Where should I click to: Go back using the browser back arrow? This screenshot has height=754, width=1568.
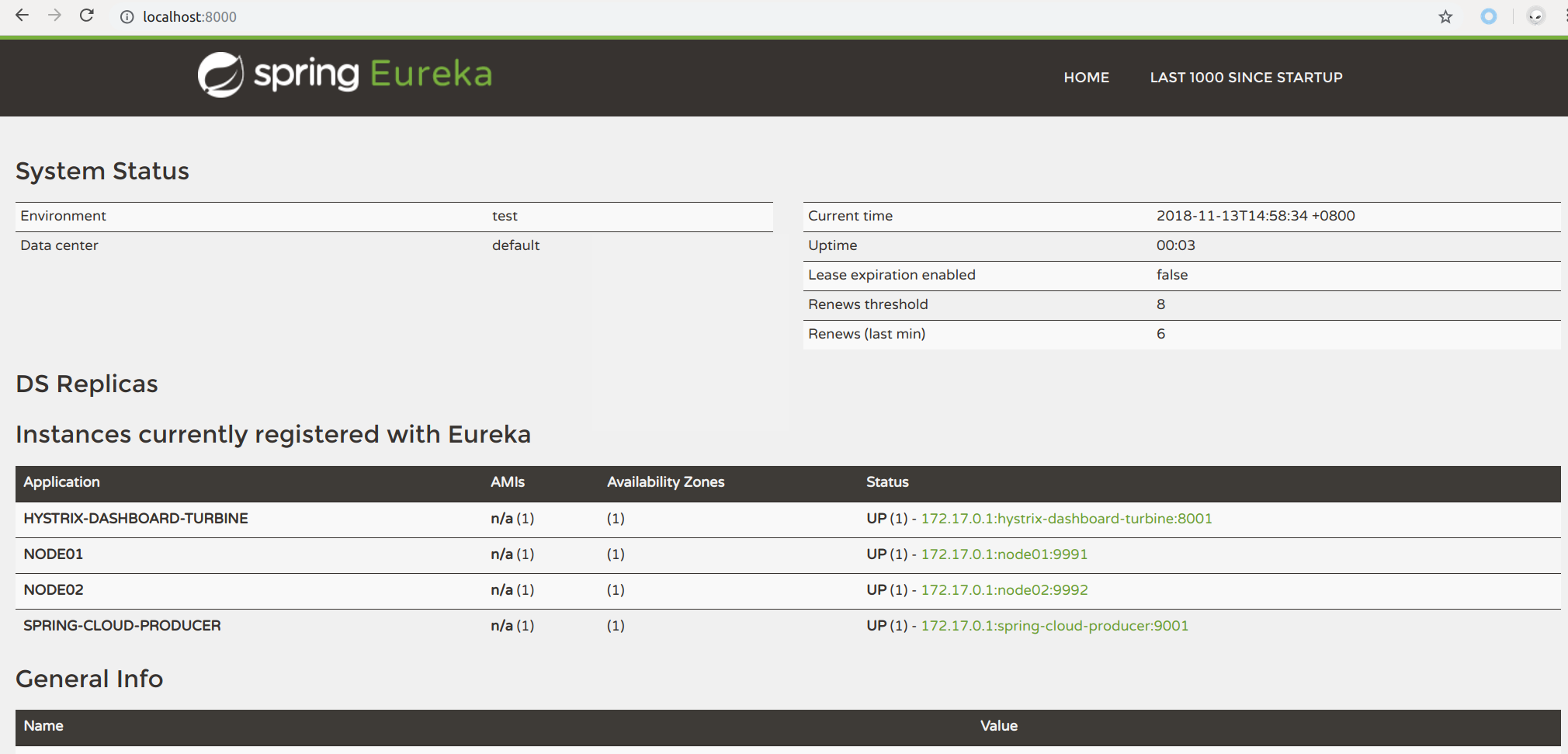pyautogui.click(x=22, y=16)
